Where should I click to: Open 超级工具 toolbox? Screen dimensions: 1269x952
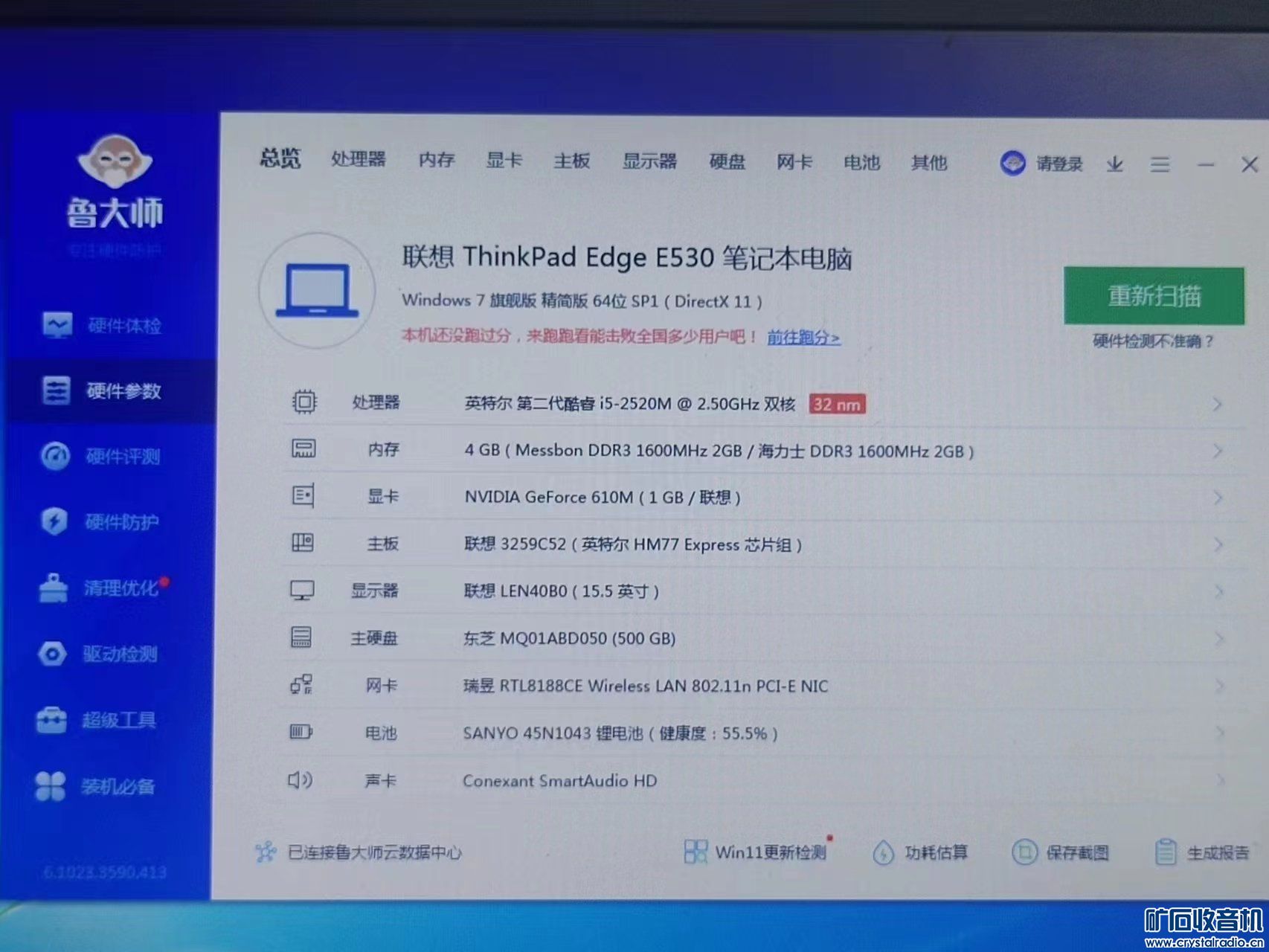click(96, 720)
